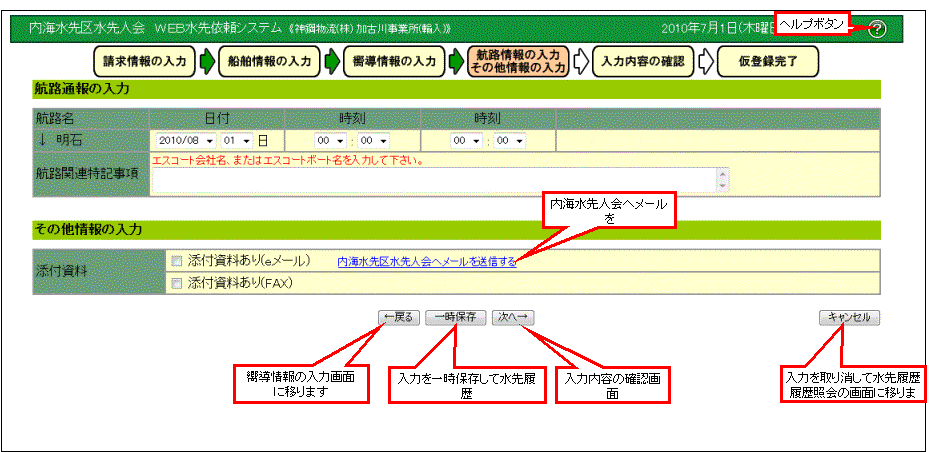Click the green arrow after 嚮導情報の入力
Viewport: 938px width, 452px height.
(x=456, y=62)
